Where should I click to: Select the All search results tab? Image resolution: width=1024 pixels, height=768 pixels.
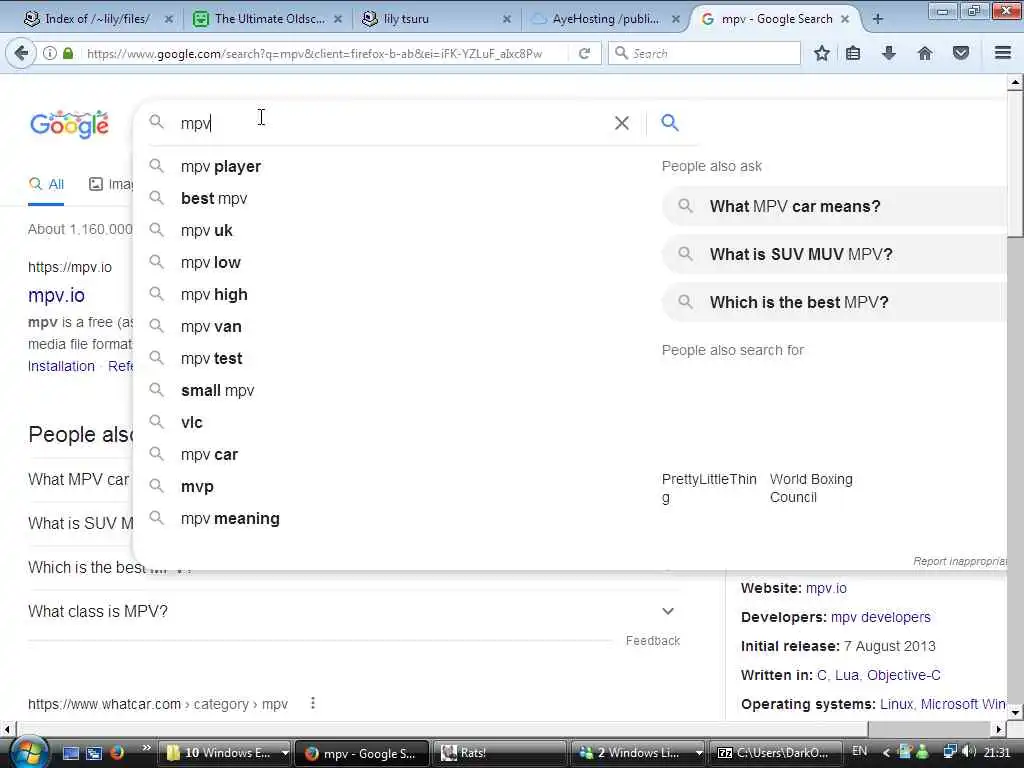(x=46, y=184)
